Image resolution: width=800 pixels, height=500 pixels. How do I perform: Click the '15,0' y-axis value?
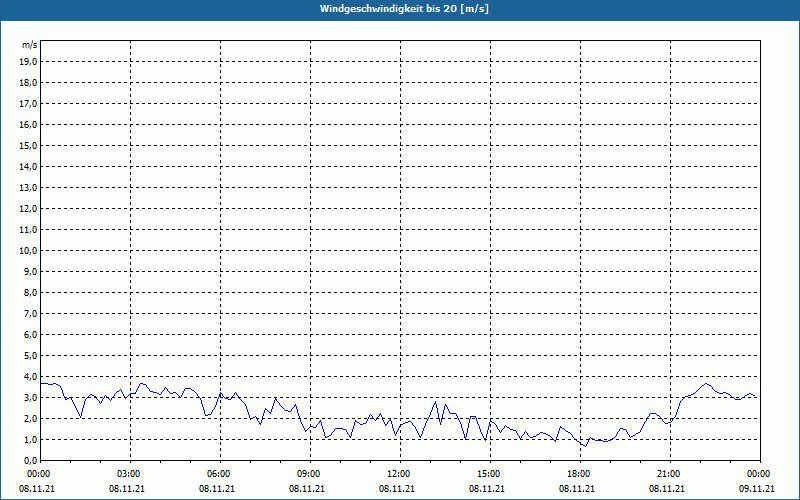coord(28,145)
